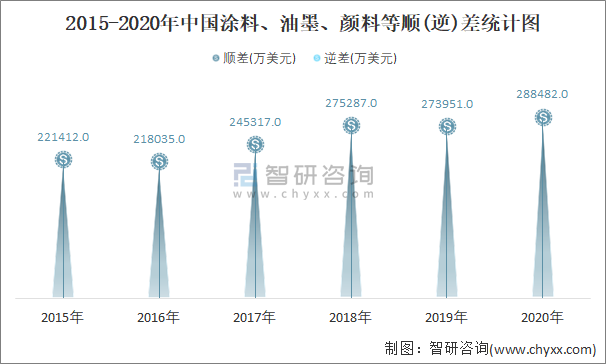Toggle the 逆差(万美元) legend label
This screenshot has width=606, height=364.
click(x=360, y=58)
